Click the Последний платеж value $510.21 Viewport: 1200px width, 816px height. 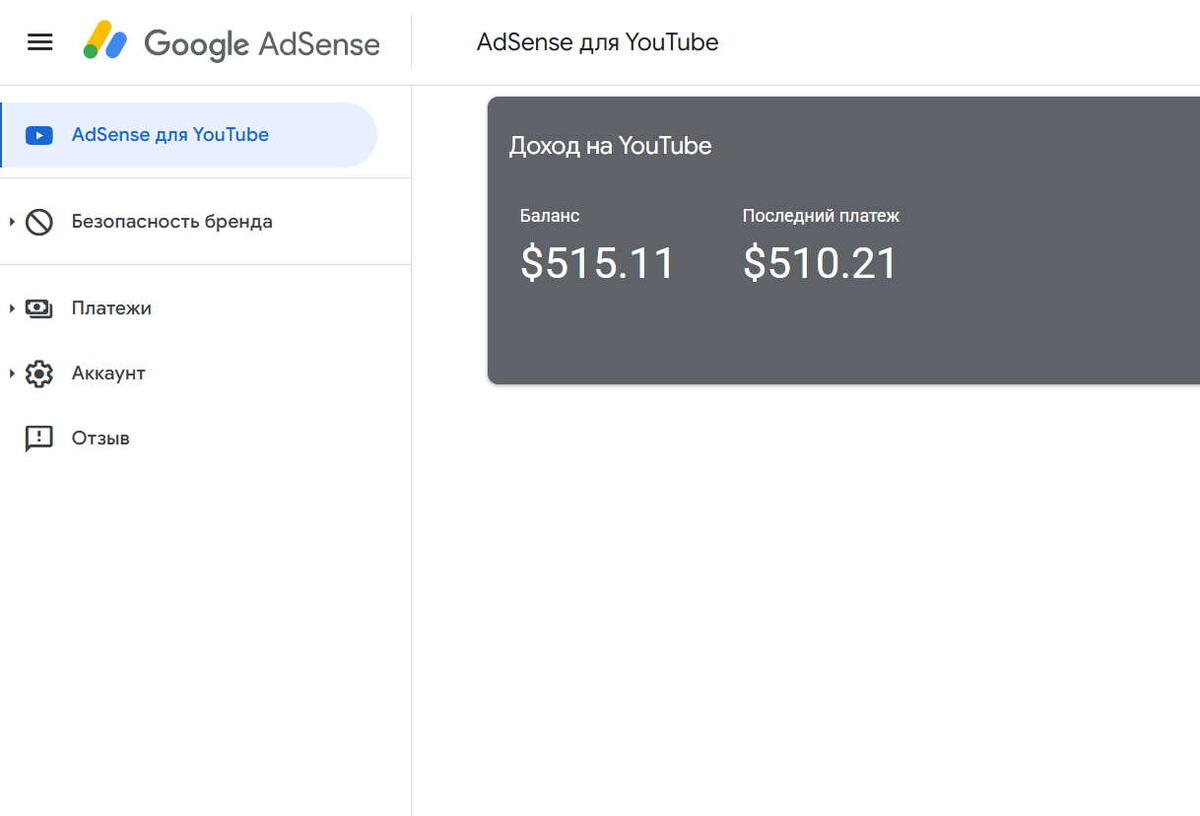point(819,263)
